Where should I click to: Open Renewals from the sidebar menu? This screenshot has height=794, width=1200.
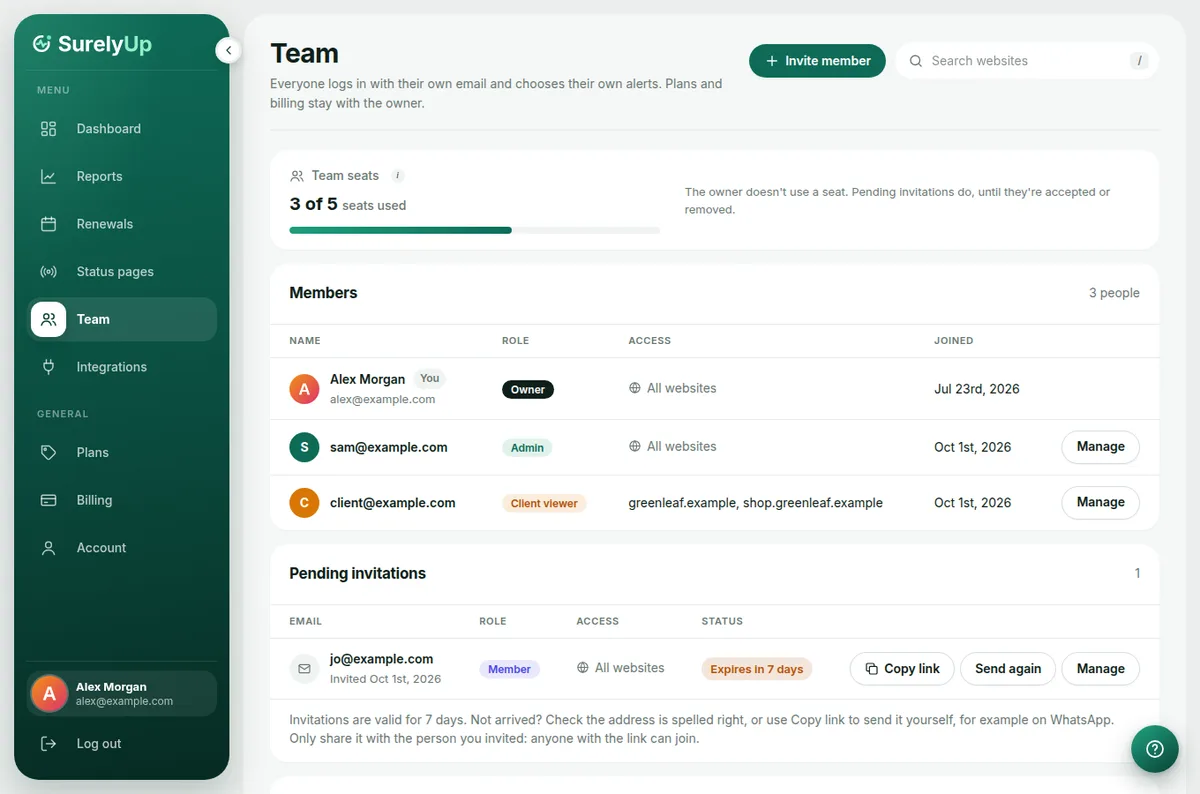click(123, 224)
